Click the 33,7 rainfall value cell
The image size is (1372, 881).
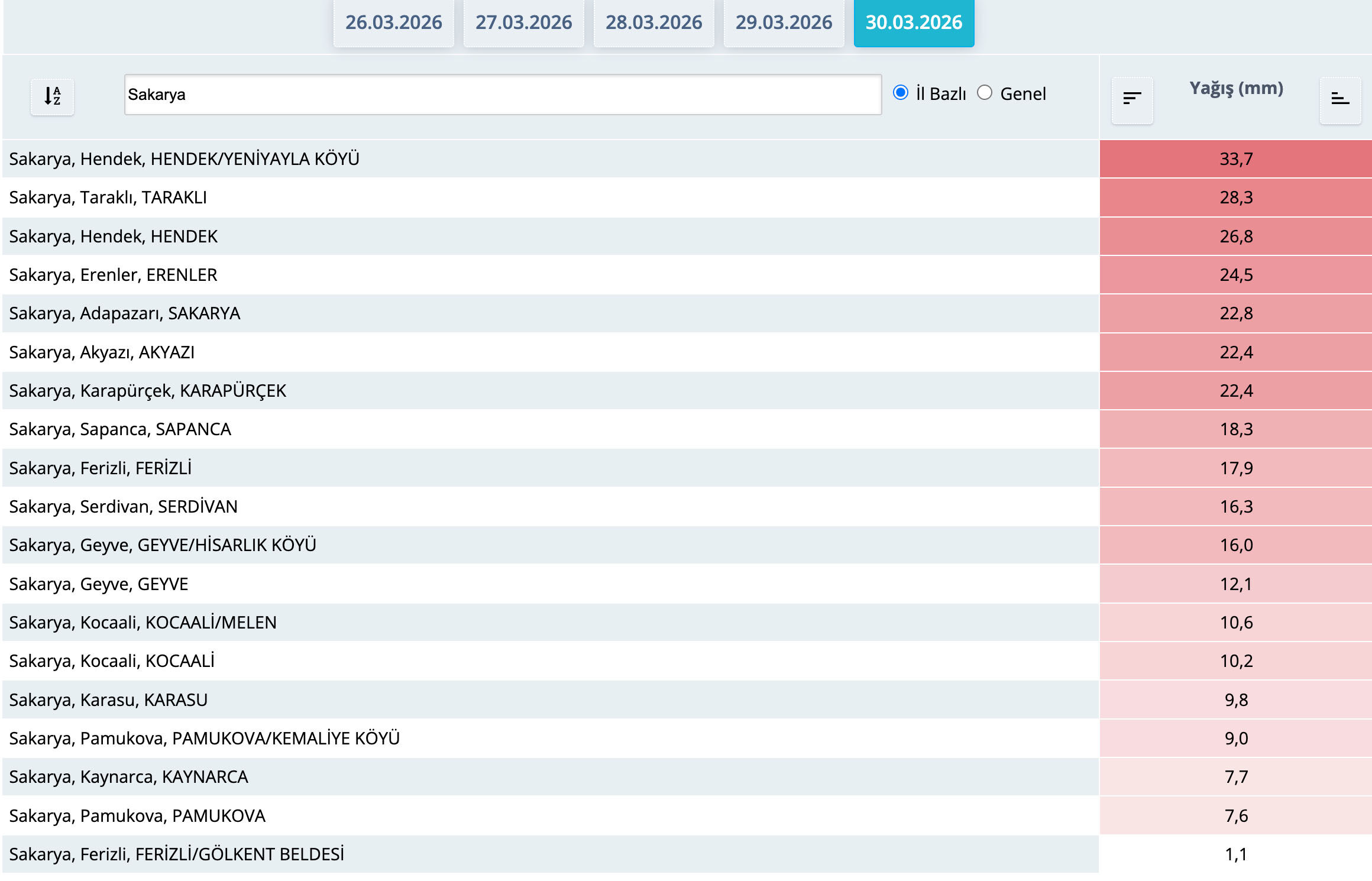(x=1235, y=158)
